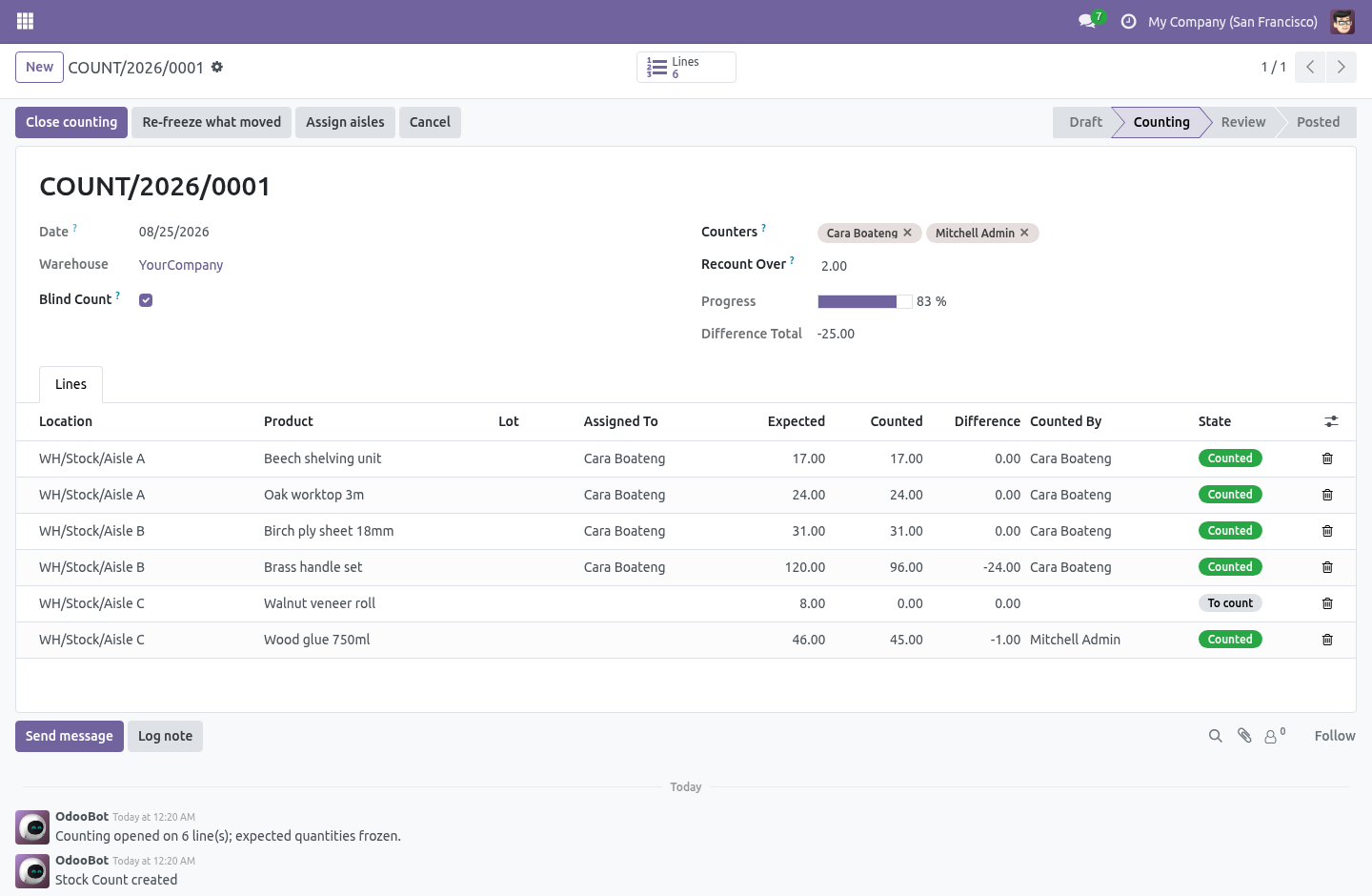Open the Lines smart button
Screen dimensions: 1372x896
tap(686, 67)
